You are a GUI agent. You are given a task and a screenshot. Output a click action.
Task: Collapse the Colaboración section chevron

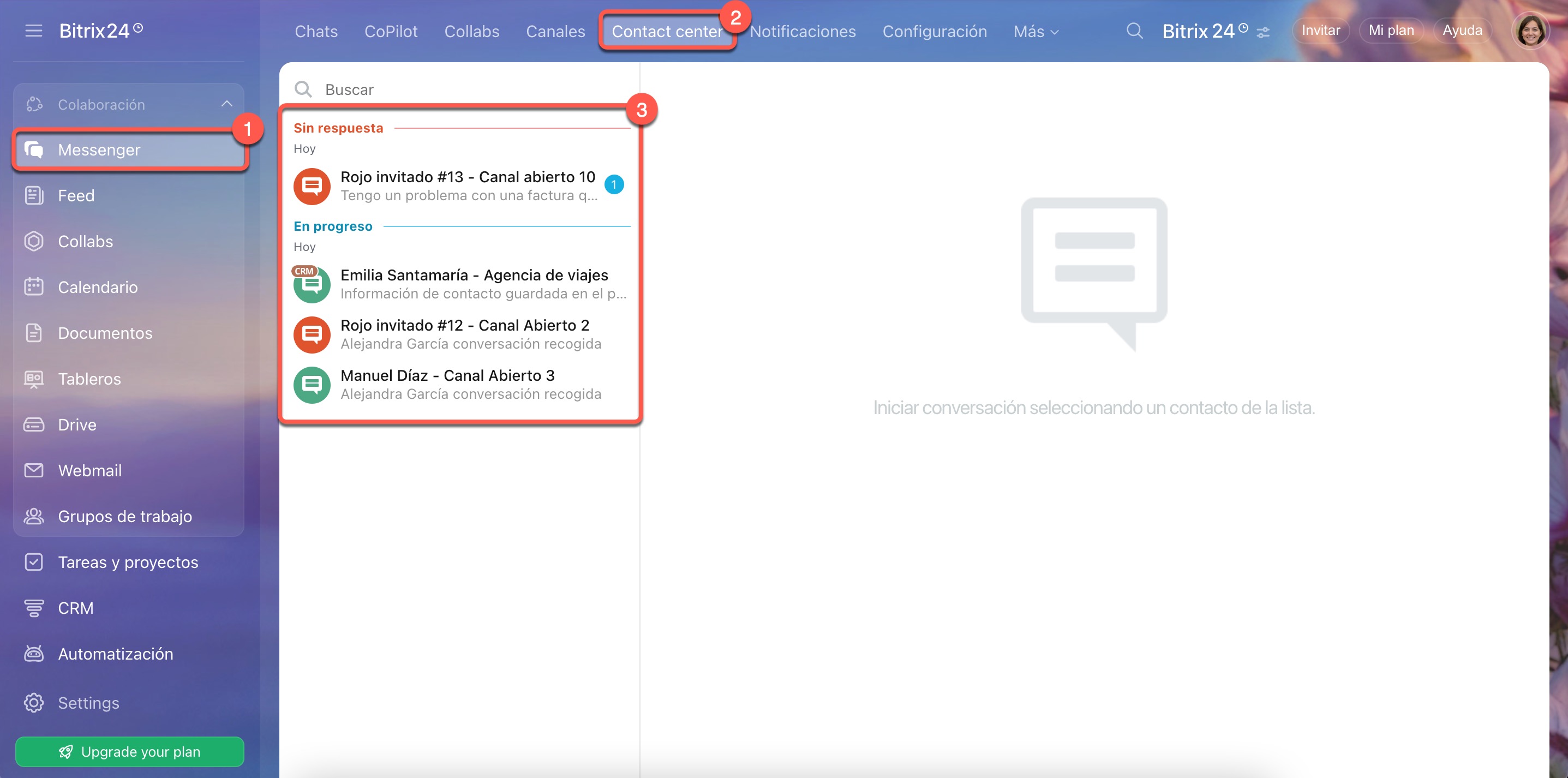click(x=226, y=104)
